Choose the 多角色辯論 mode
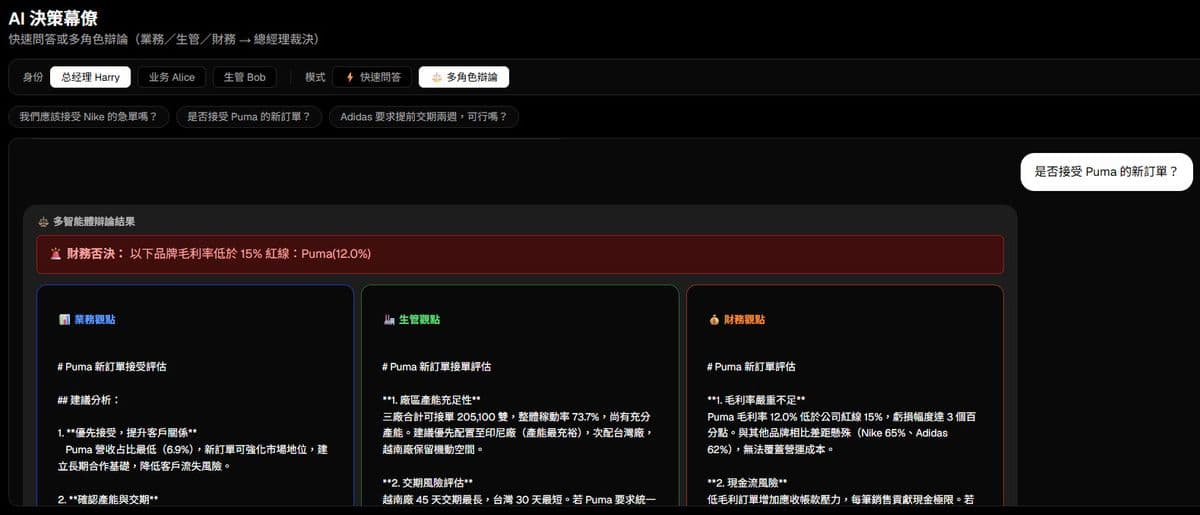 click(x=464, y=77)
